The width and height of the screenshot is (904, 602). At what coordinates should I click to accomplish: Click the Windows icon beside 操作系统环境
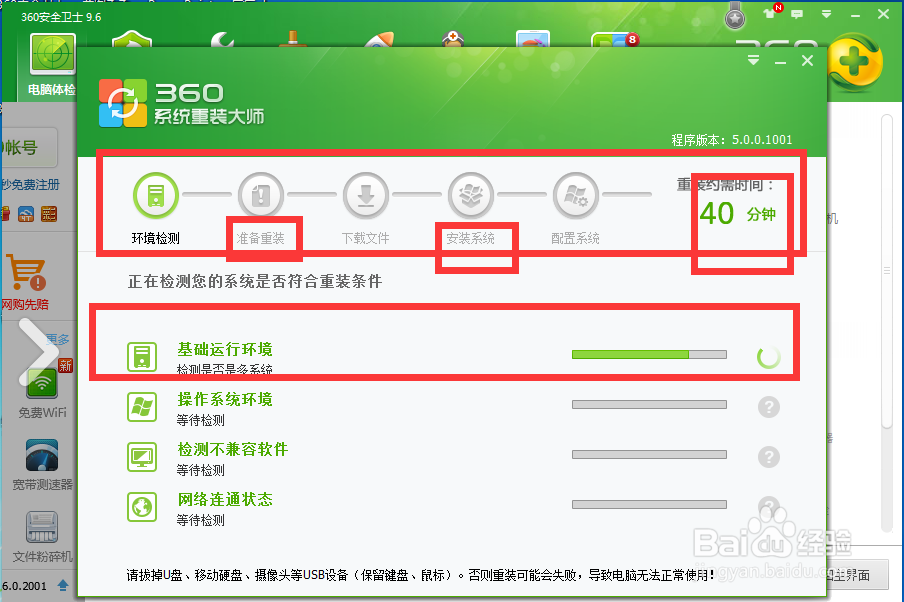[142, 406]
